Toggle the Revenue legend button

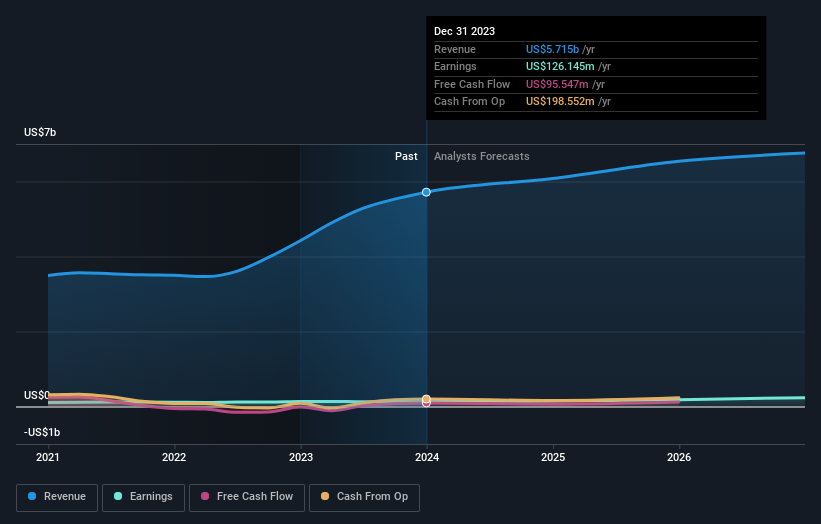(x=57, y=497)
